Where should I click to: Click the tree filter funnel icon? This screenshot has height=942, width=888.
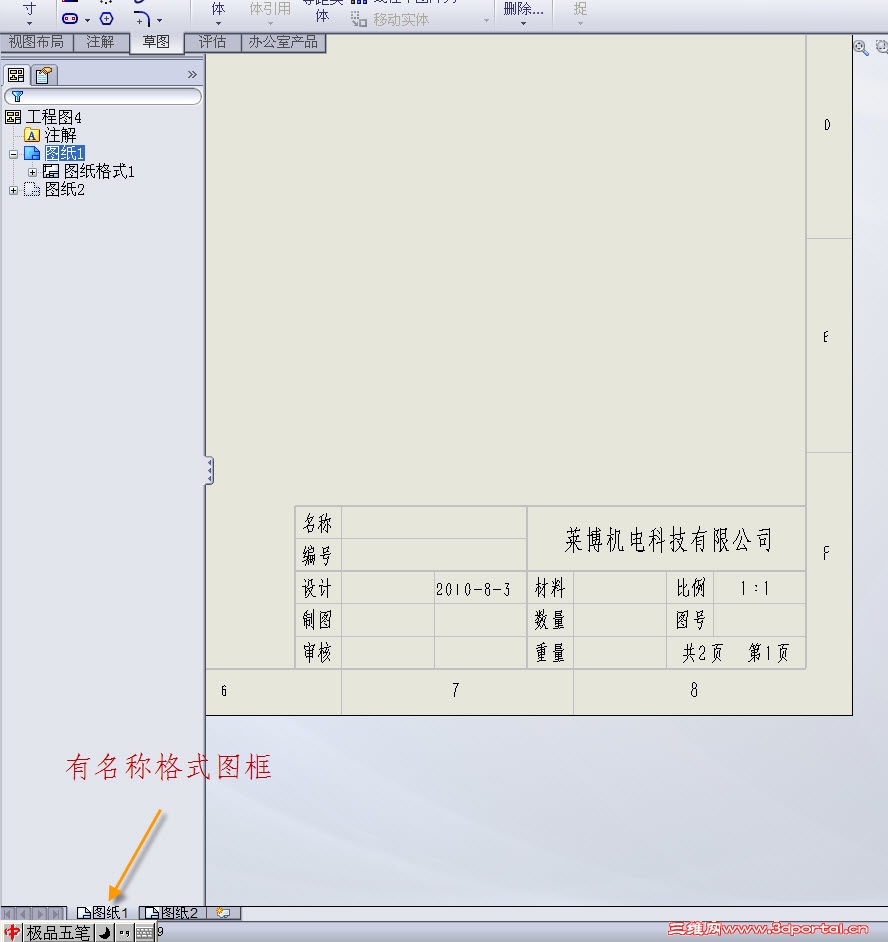click(x=17, y=96)
